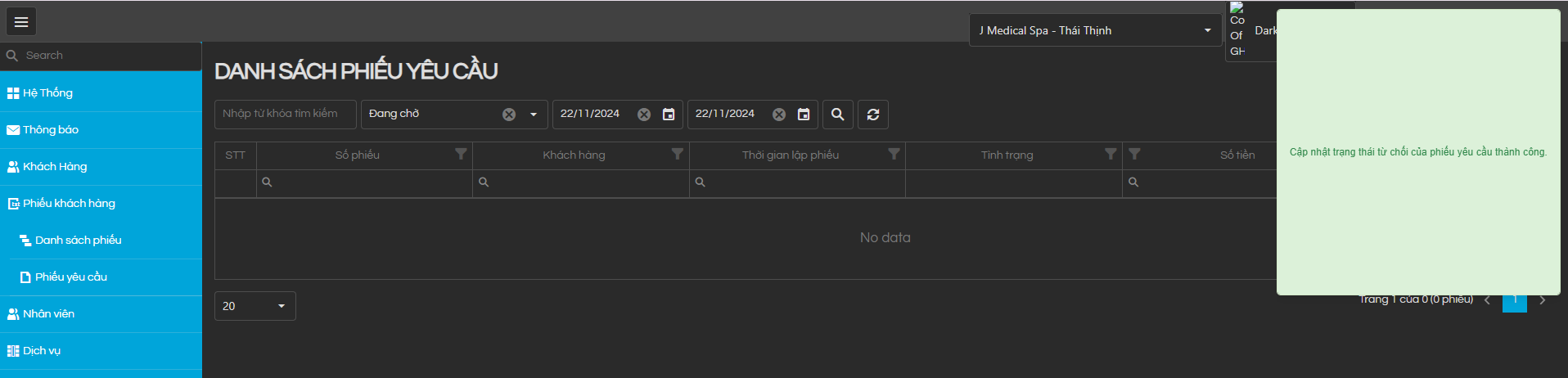Open calendar for the end date
The height and width of the screenshot is (378, 1568).
point(804,115)
